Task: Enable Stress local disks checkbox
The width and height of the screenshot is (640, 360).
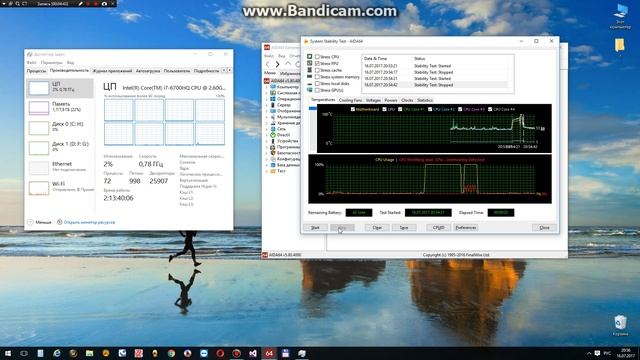Action: tap(317, 84)
